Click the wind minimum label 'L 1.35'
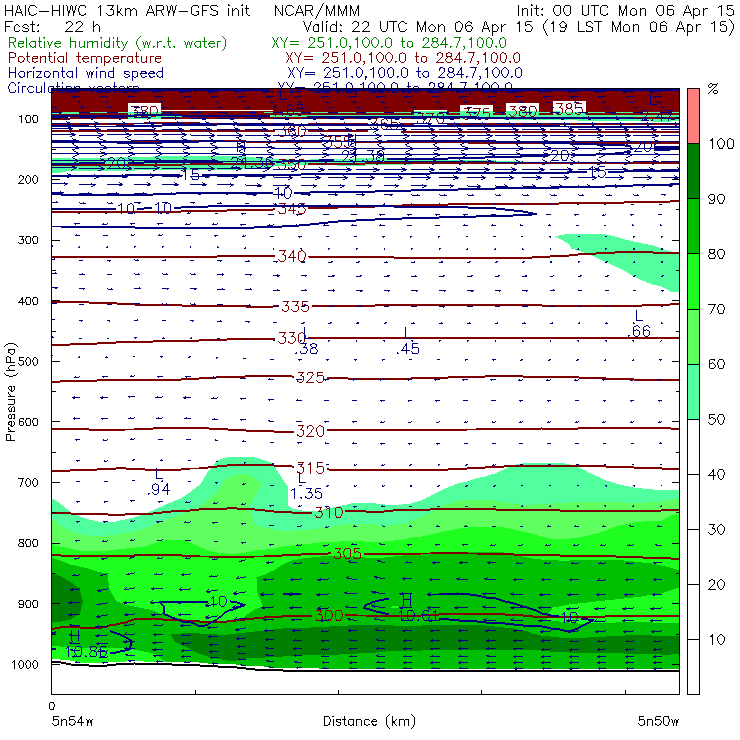The height and width of the screenshot is (740, 740). point(306,487)
